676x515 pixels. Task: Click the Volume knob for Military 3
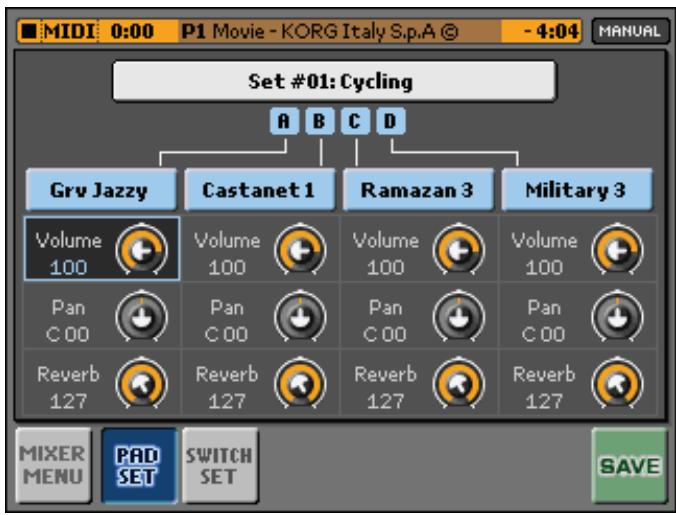[x=618, y=250]
